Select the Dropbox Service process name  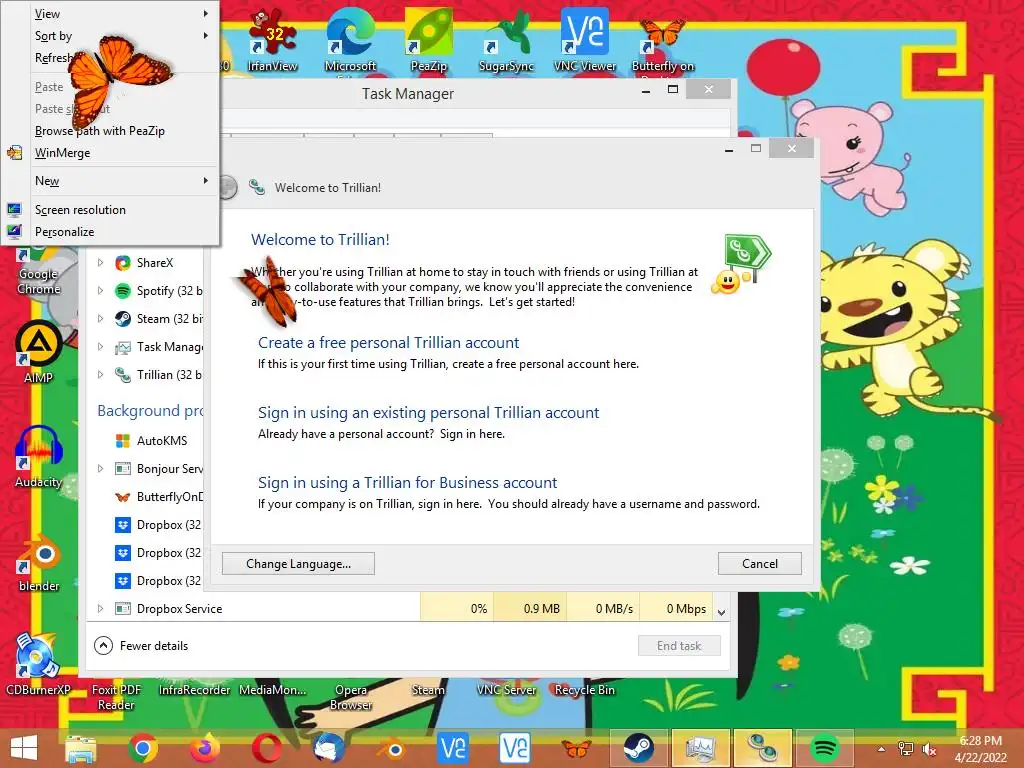[x=179, y=609]
